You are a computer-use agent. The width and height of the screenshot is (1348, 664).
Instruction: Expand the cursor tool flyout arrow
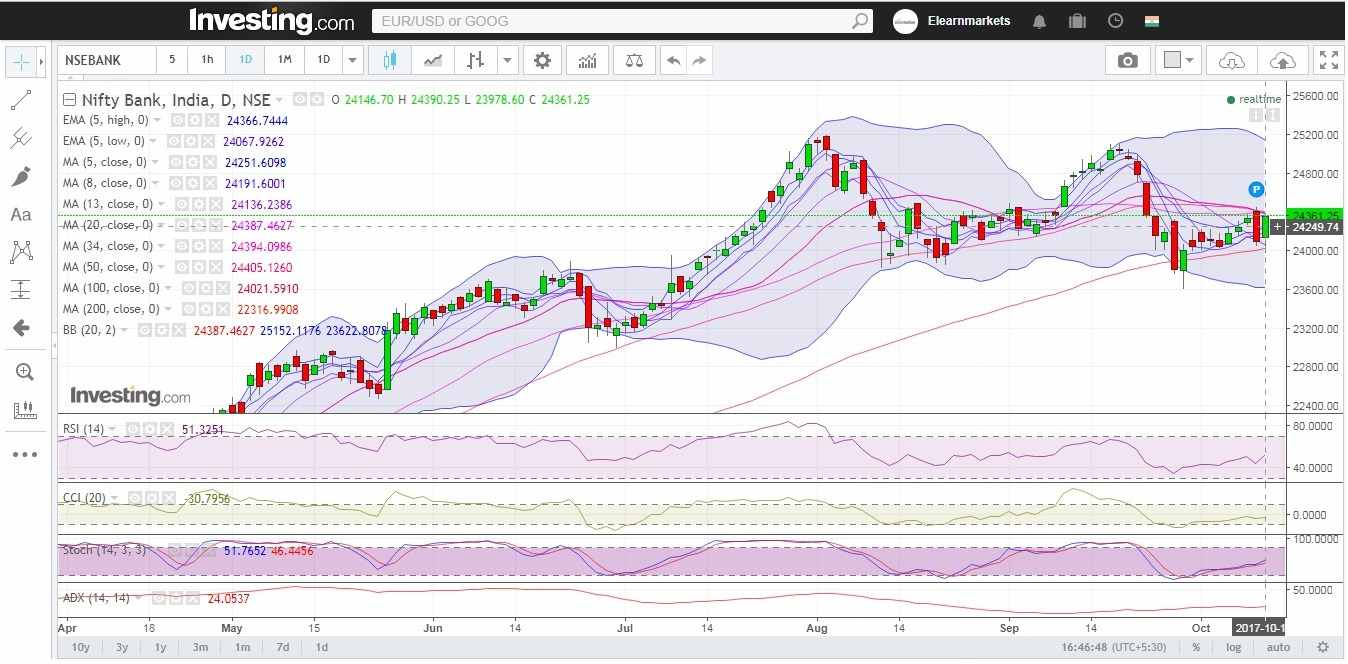[x=41, y=62]
